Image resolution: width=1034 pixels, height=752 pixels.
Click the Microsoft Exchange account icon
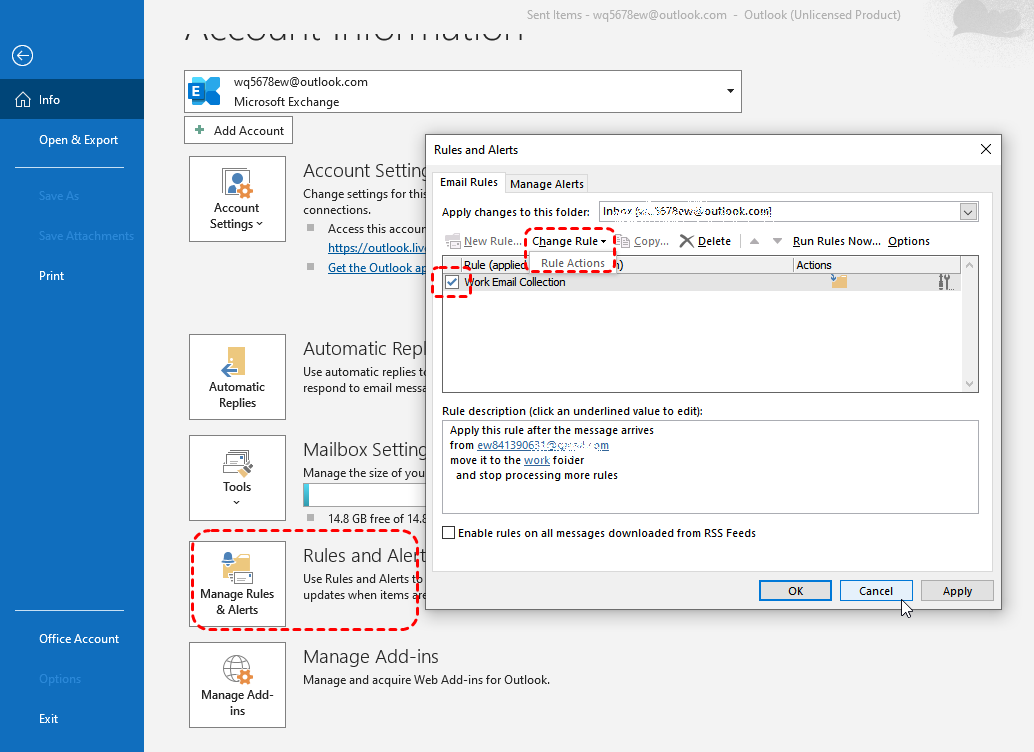click(x=204, y=91)
